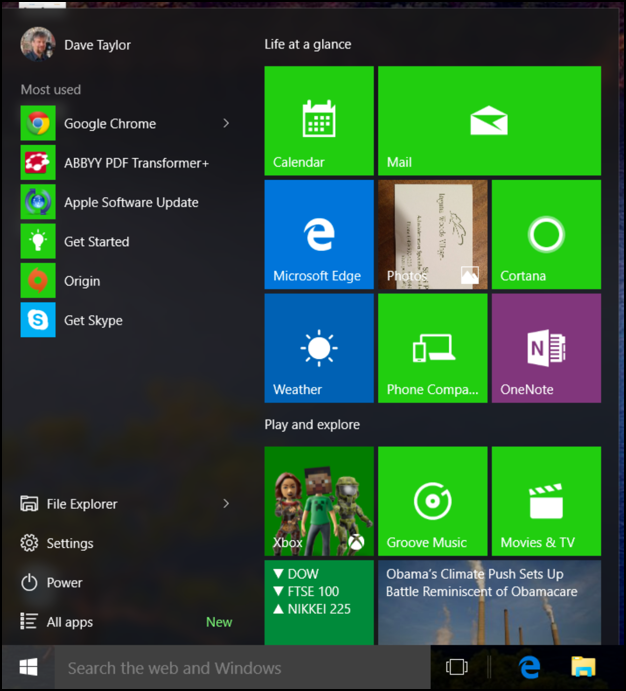Viewport: 626px width, 691px height.
Task: Launch the OneNote tile
Action: coord(546,348)
